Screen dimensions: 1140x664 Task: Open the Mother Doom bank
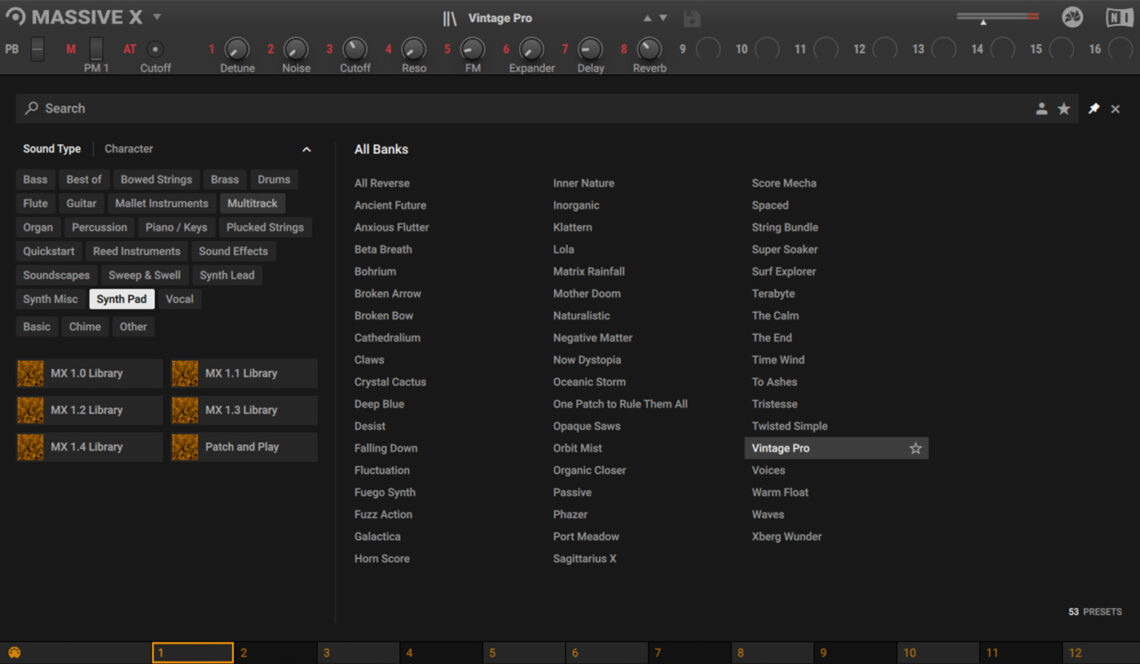(587, 293)
